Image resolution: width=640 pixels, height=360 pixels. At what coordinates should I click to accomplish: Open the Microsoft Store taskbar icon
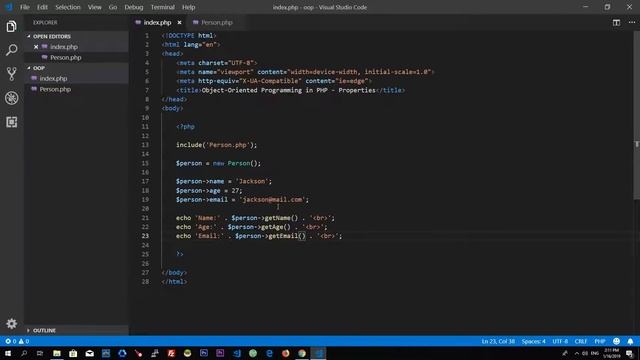click(73, 353)
